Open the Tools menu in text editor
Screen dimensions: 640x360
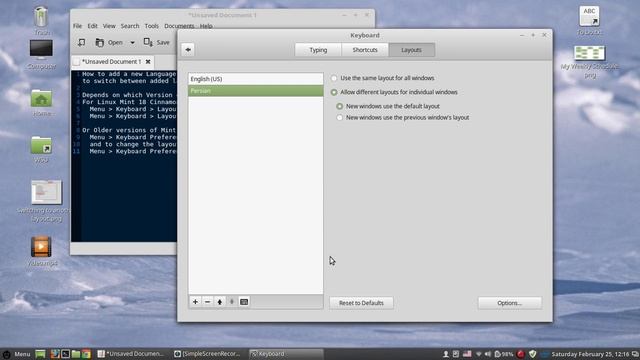(x=151, y=26)
